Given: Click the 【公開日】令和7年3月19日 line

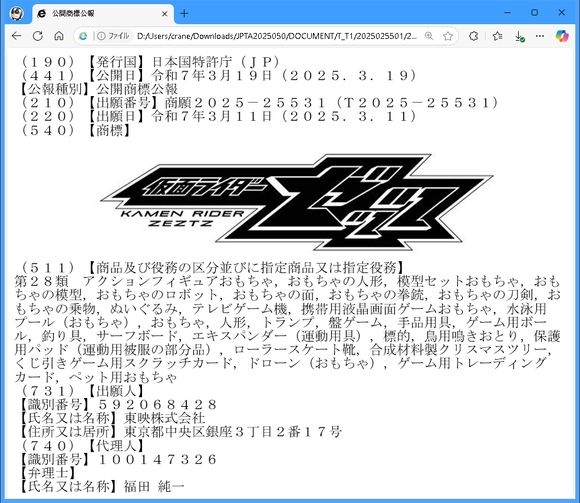Looking at the screenshot, I should (x=218, y=75).
